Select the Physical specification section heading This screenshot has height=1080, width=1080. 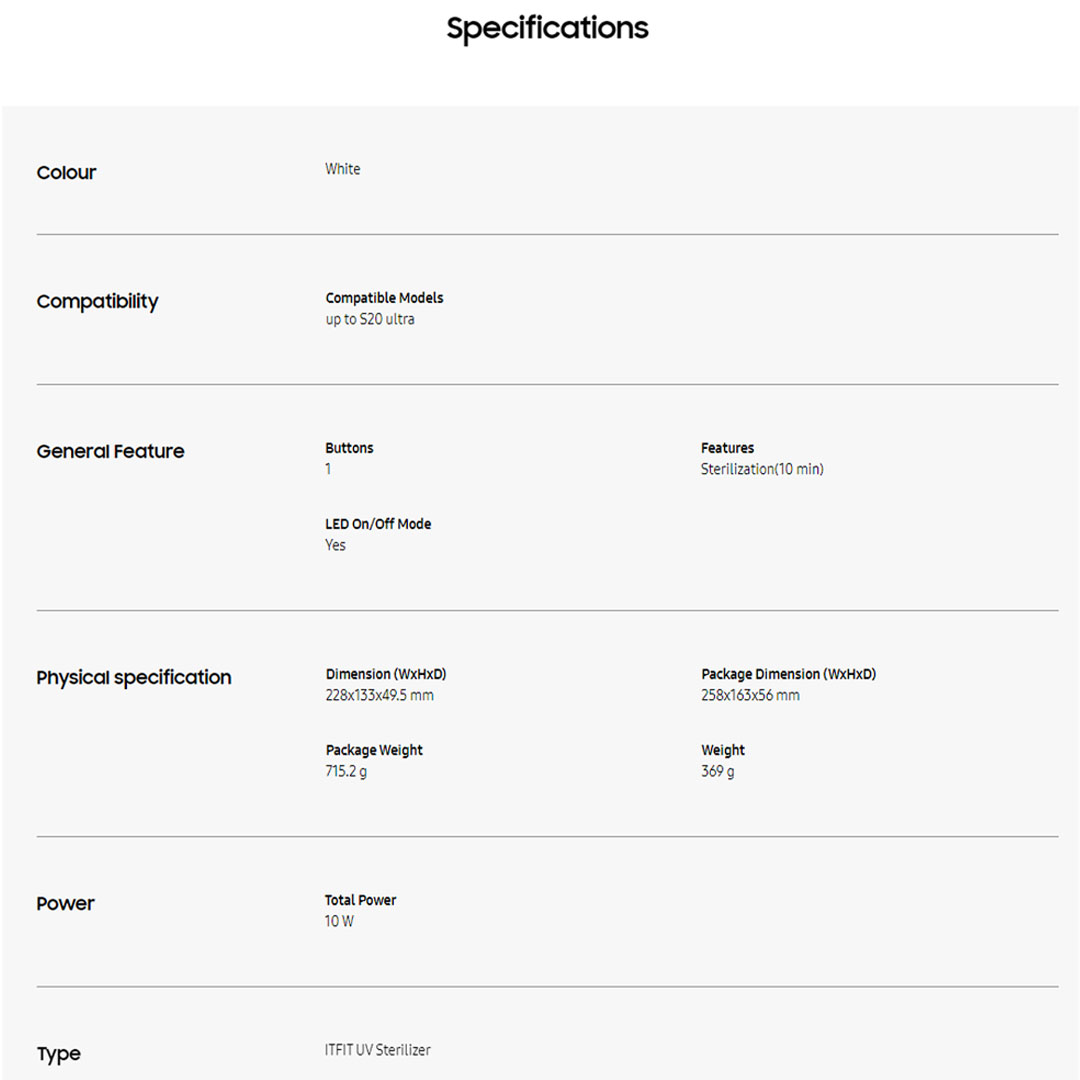point(134,677)
